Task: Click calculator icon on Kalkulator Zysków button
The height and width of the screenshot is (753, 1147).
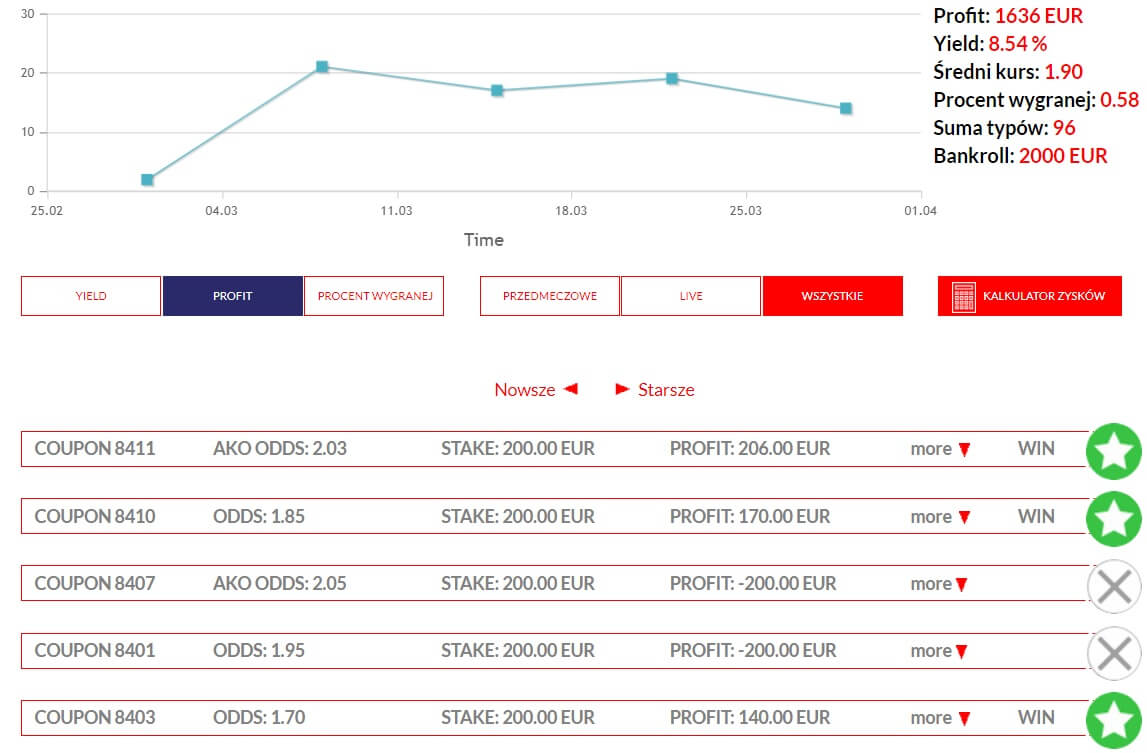Action: coord(964,297)
